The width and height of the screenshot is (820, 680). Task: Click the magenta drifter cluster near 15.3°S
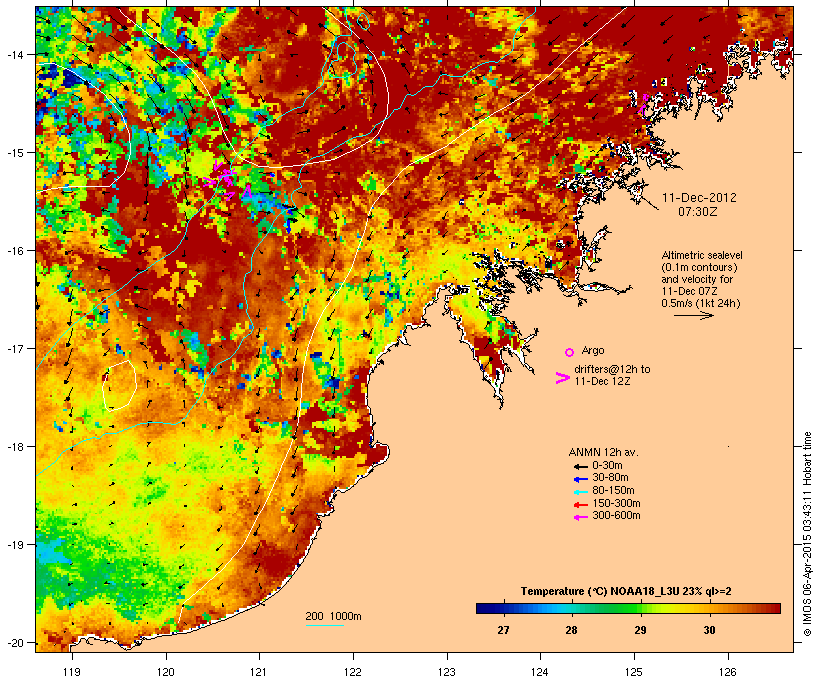coord(226,178)
